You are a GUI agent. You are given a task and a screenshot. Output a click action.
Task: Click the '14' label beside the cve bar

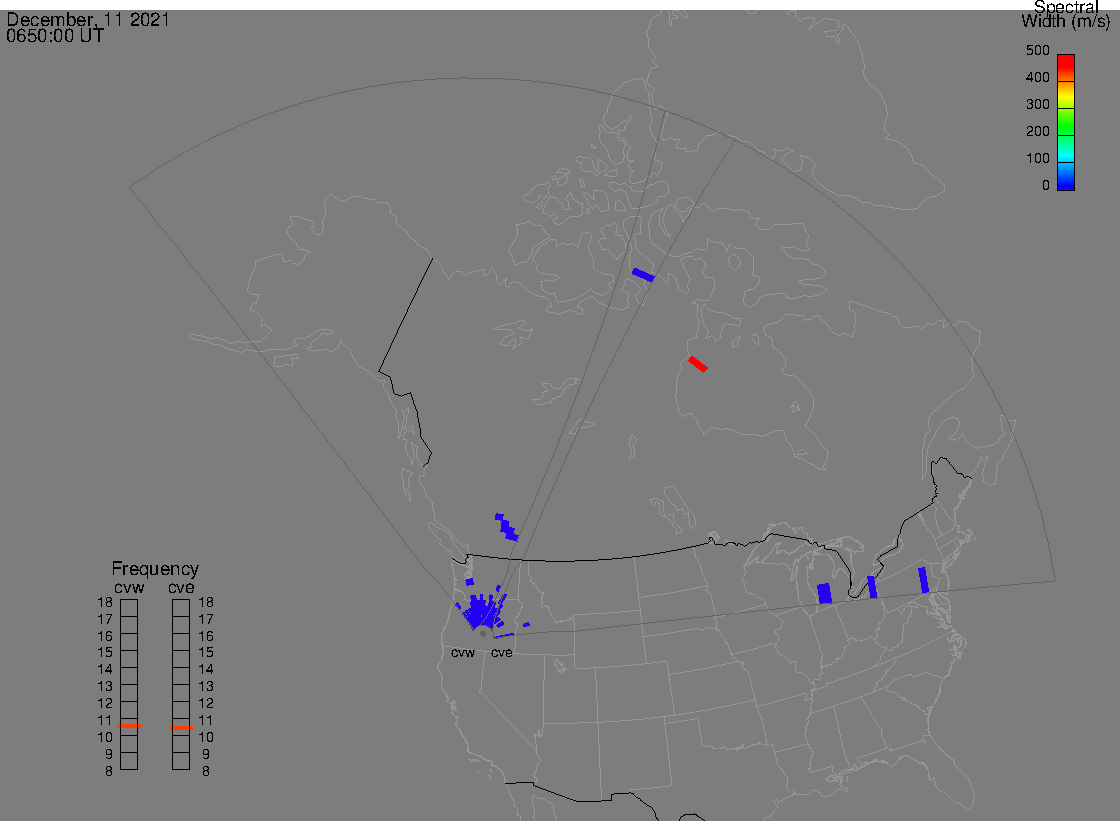point(206,670)
